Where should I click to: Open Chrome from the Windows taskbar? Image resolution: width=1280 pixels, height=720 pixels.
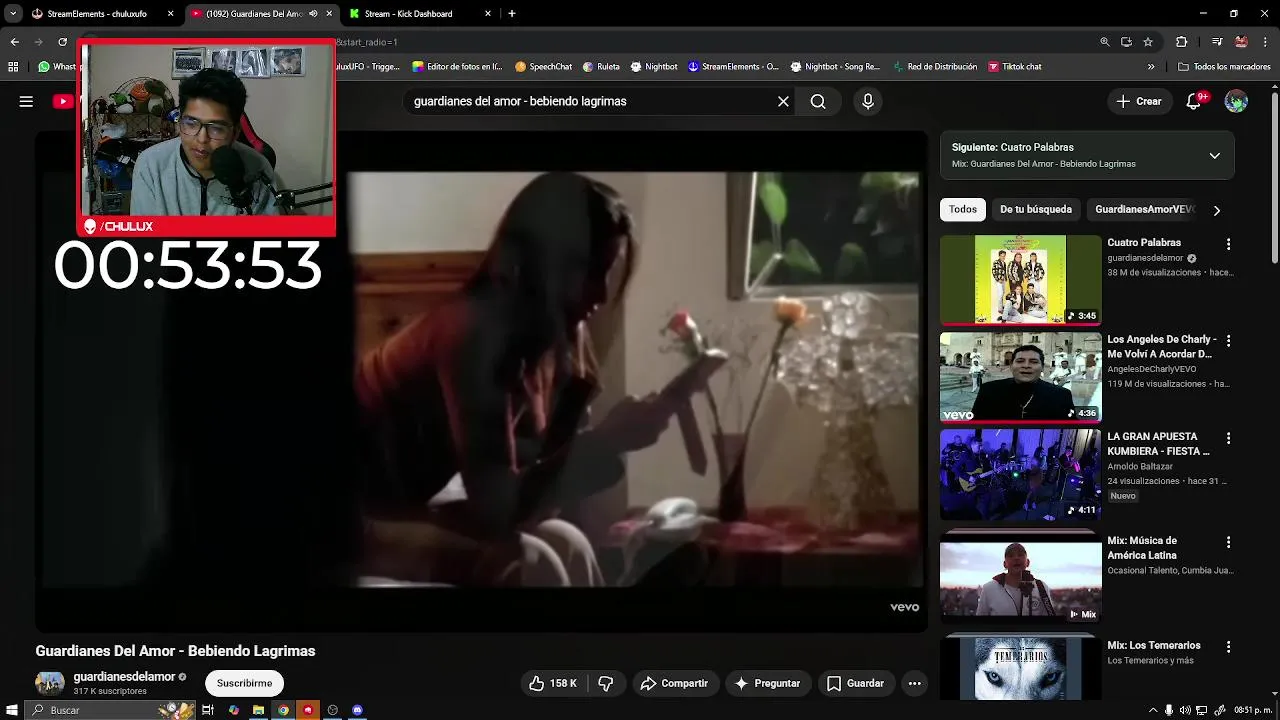[283, 710]
